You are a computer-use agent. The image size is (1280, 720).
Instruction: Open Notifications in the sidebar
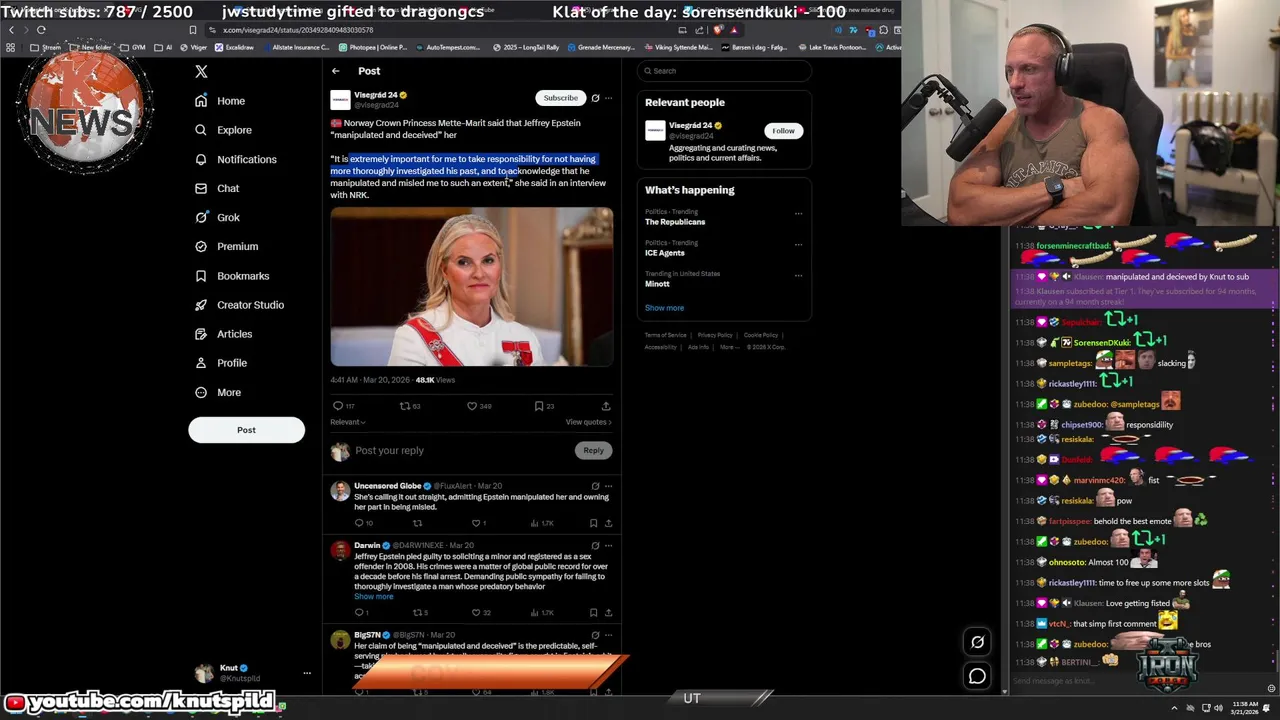pyautogui.click(x=236, y=159)
